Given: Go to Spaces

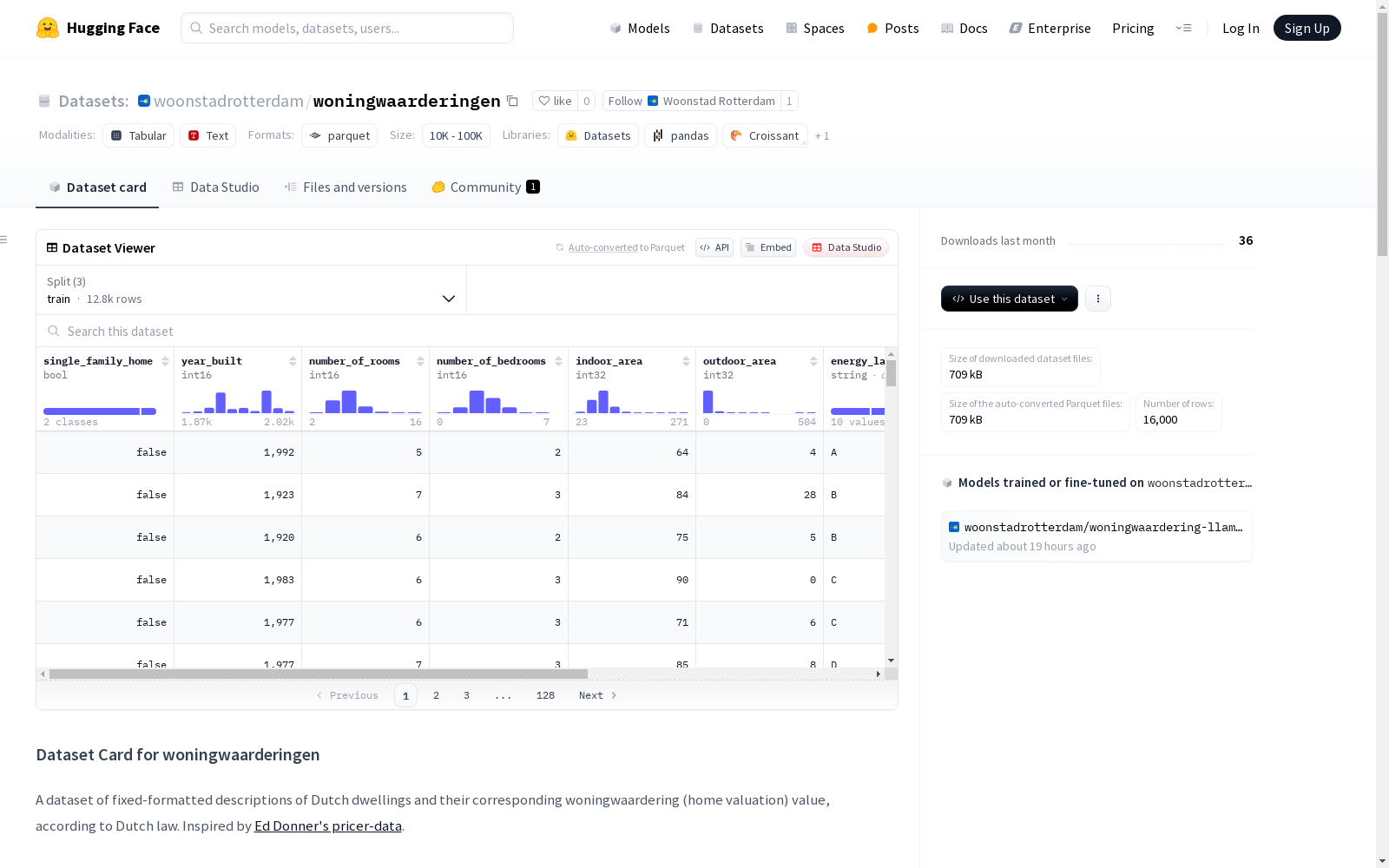Looking at the screenshot, I should click(x=815, y=28).
